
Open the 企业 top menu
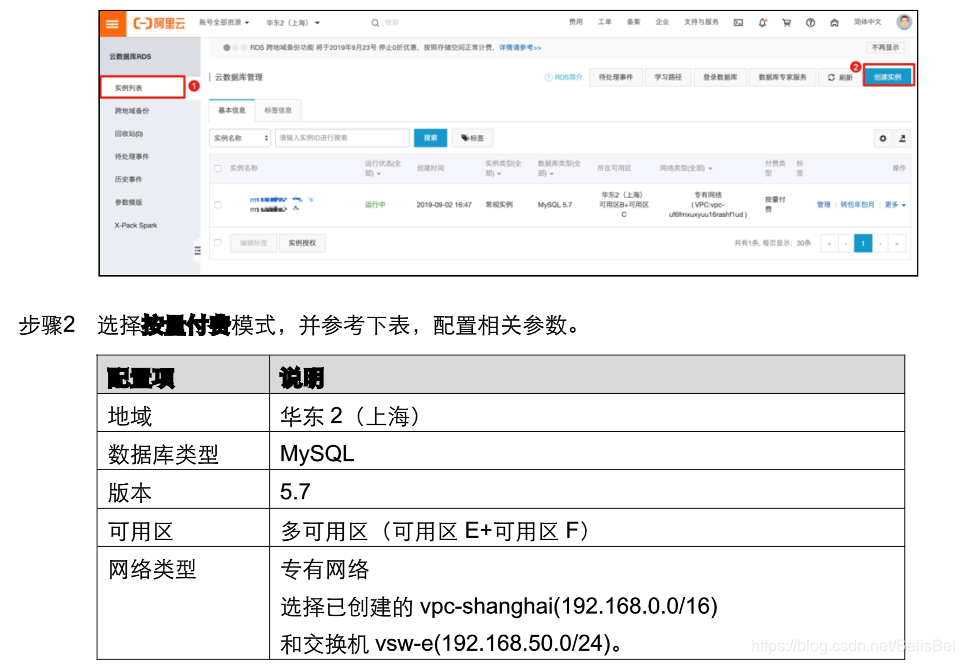point(662,22)
